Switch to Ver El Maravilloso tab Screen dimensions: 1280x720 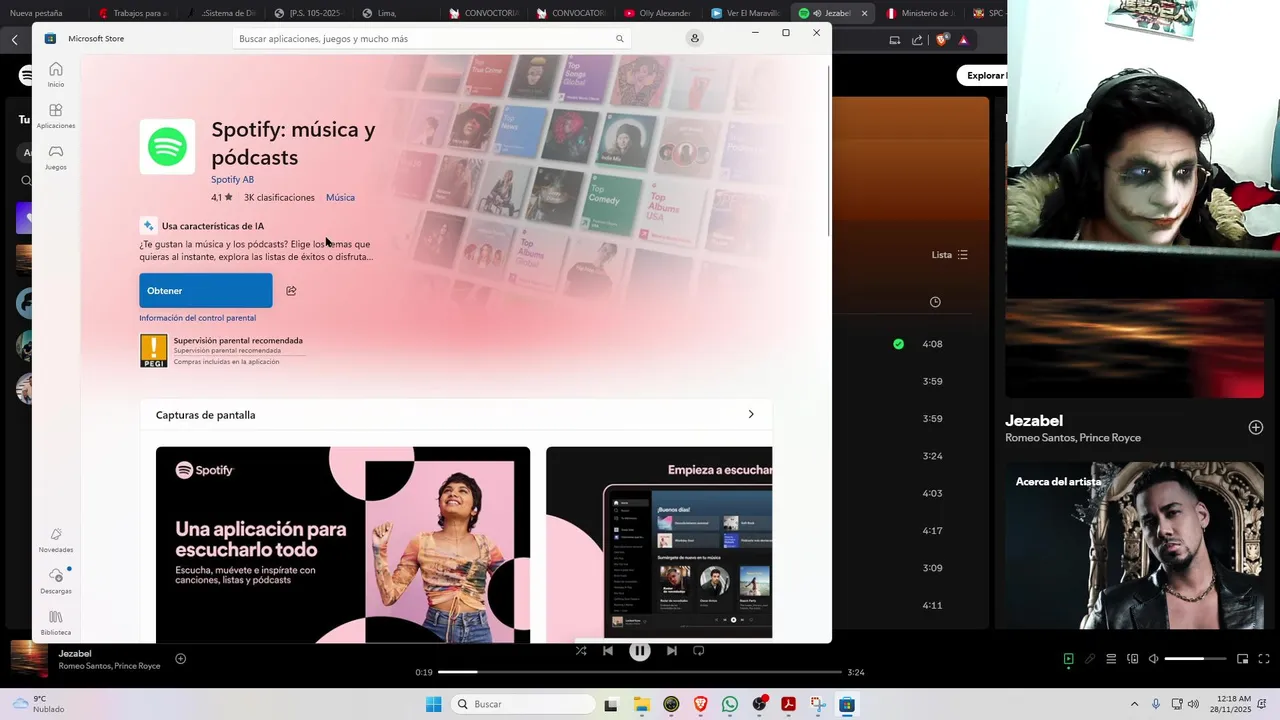[x=745, y=13]
